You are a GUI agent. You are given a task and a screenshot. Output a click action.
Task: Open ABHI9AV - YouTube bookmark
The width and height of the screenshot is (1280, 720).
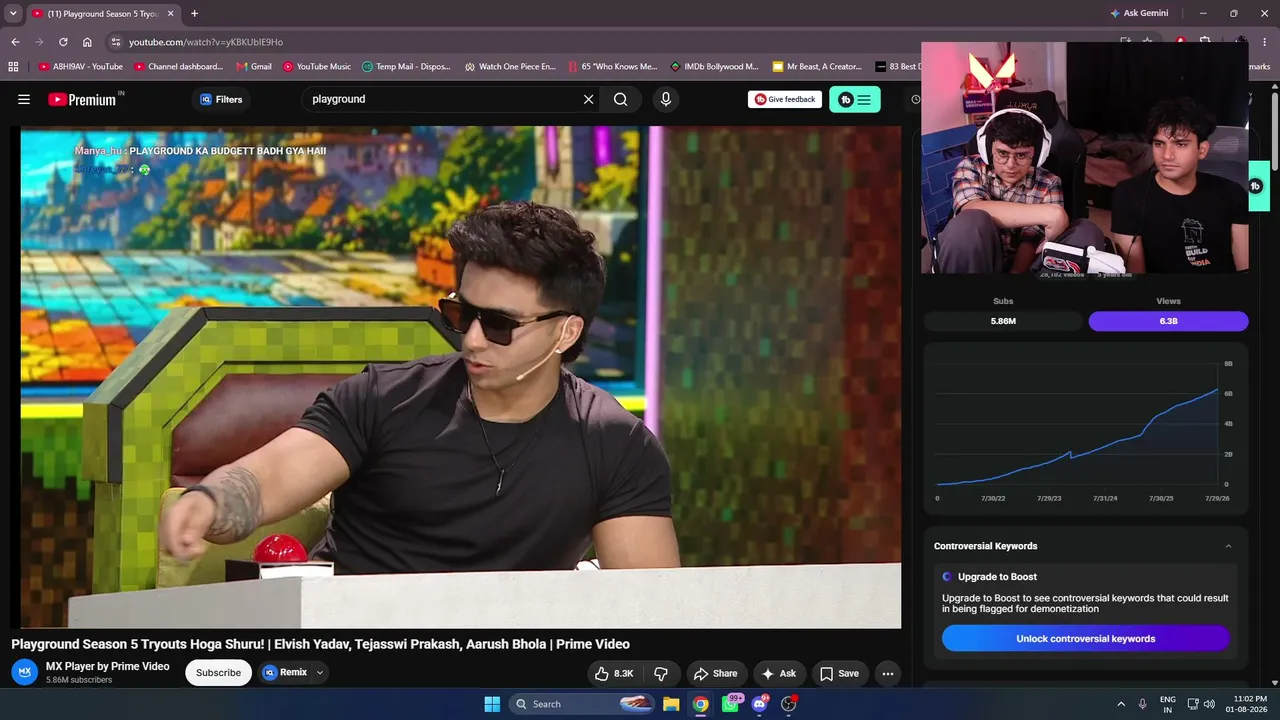point(81,67)
